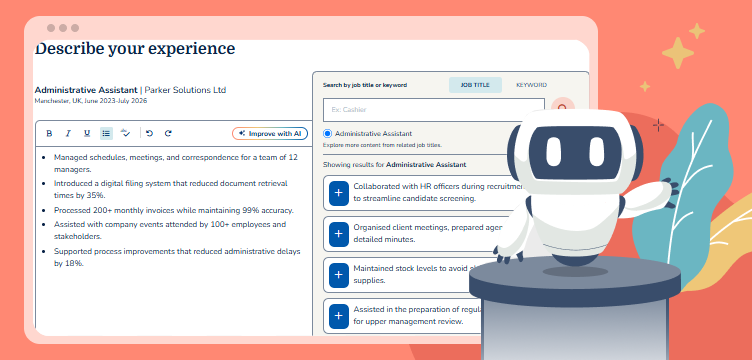Screen dimensions: 752x360
Task: Add the 'Collaborated with HR officers' suggestion
Action: [x=339, y=193]
